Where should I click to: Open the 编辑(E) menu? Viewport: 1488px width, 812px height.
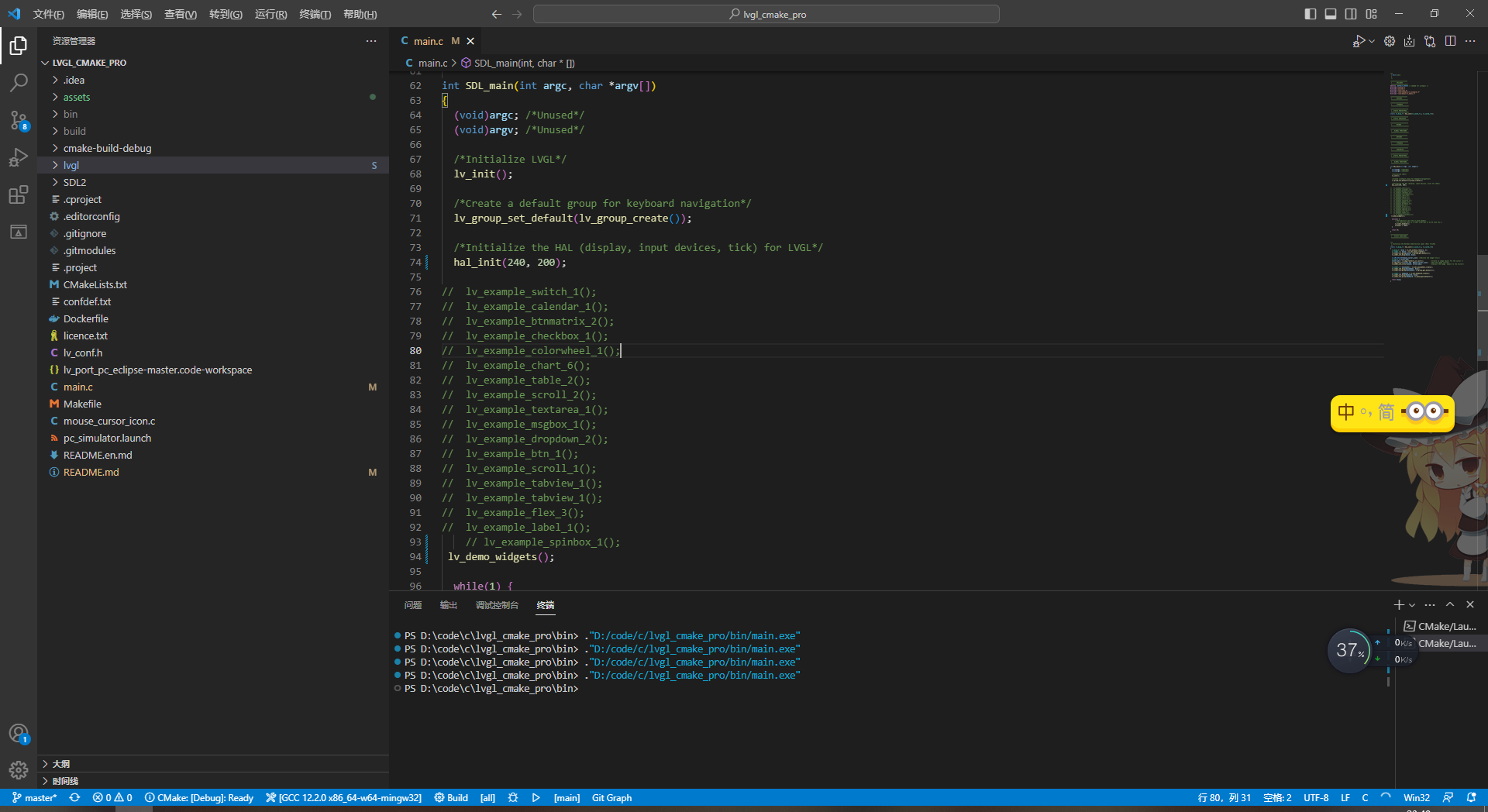92,14
